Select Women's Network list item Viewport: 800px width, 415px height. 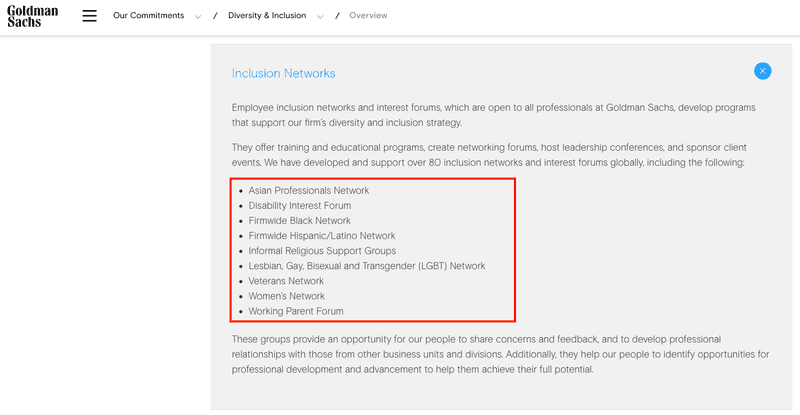pyautogui.click(x=286, y=296)
